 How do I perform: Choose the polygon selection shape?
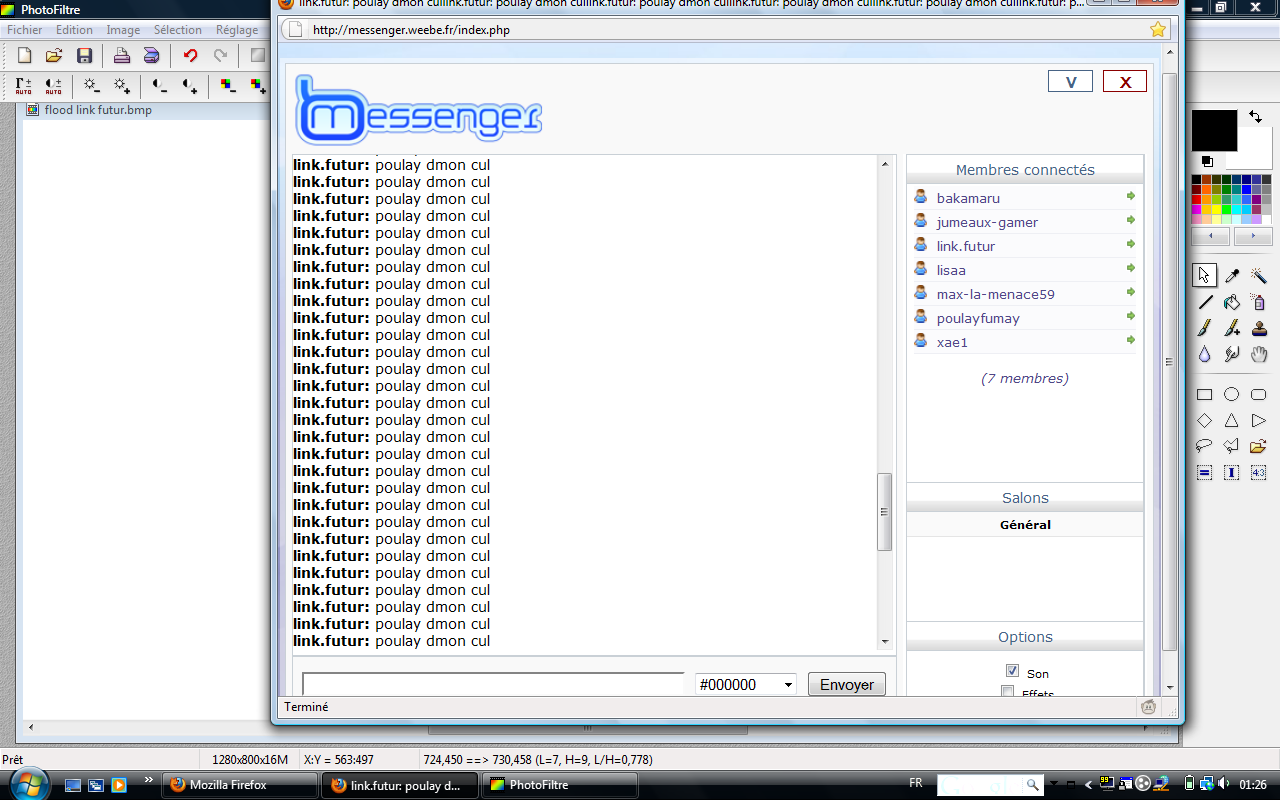pyautogui.click(x=1232, y=447)
